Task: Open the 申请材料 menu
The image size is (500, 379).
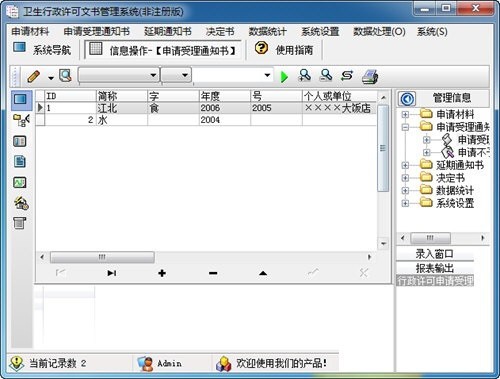Action: (x=30, y=32)
